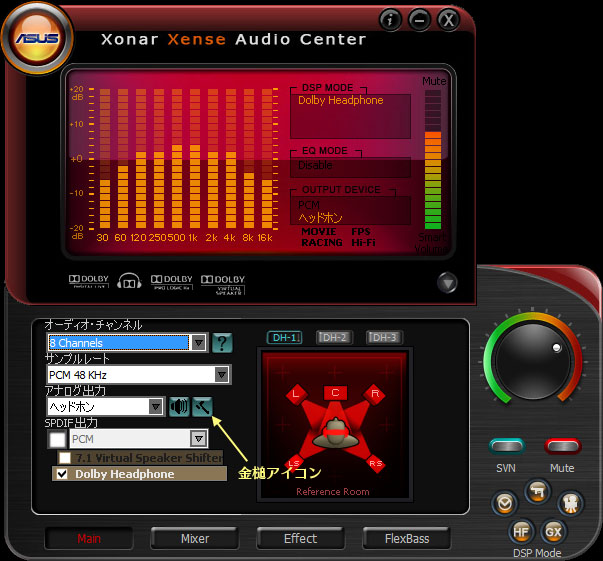This screenshot has height=561, width=603.
Task: Select the R speaker in room view
Action: click(375, 393)
